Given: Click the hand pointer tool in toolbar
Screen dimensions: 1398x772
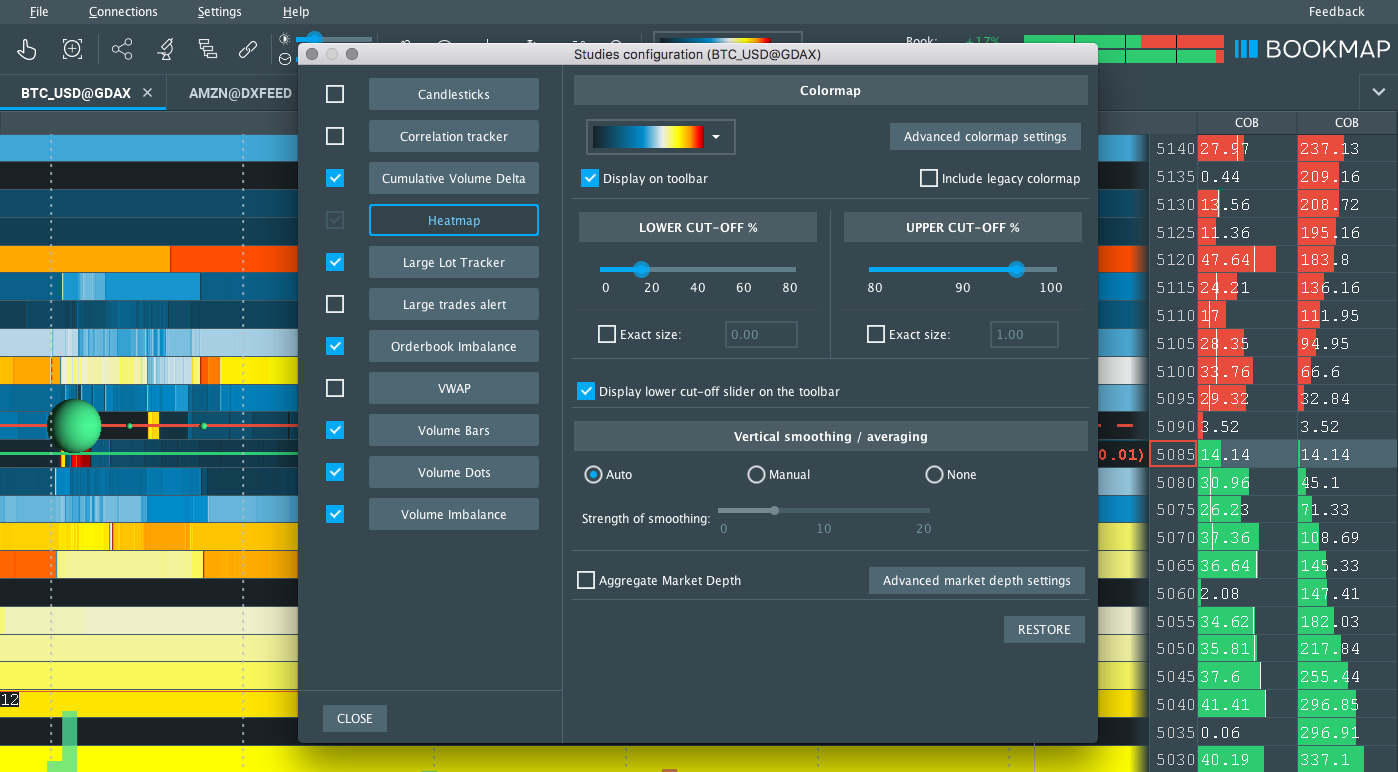Looking at the screenshot, I should [27, 49].
